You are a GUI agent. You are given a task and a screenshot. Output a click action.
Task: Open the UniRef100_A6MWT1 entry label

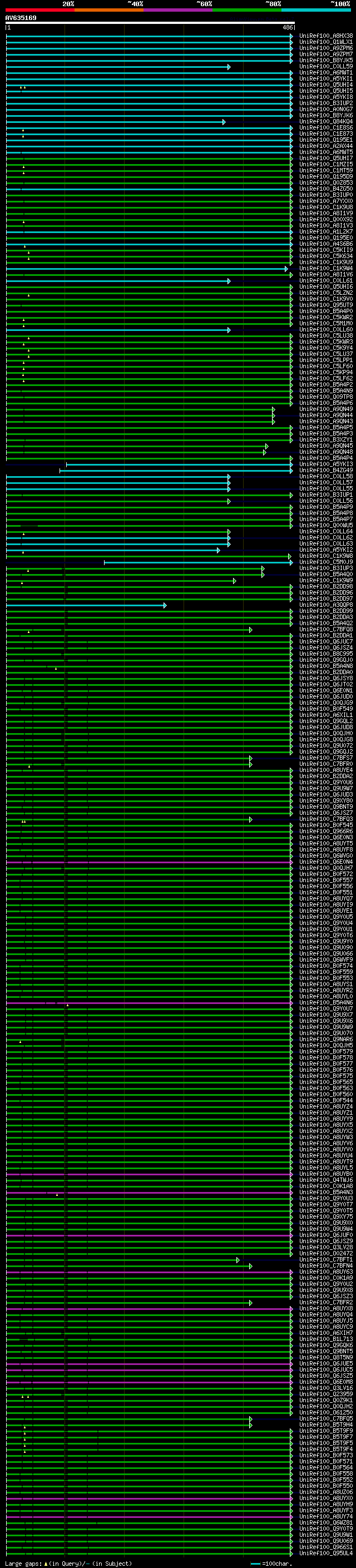pyautogui.click(x=326, y=72)
